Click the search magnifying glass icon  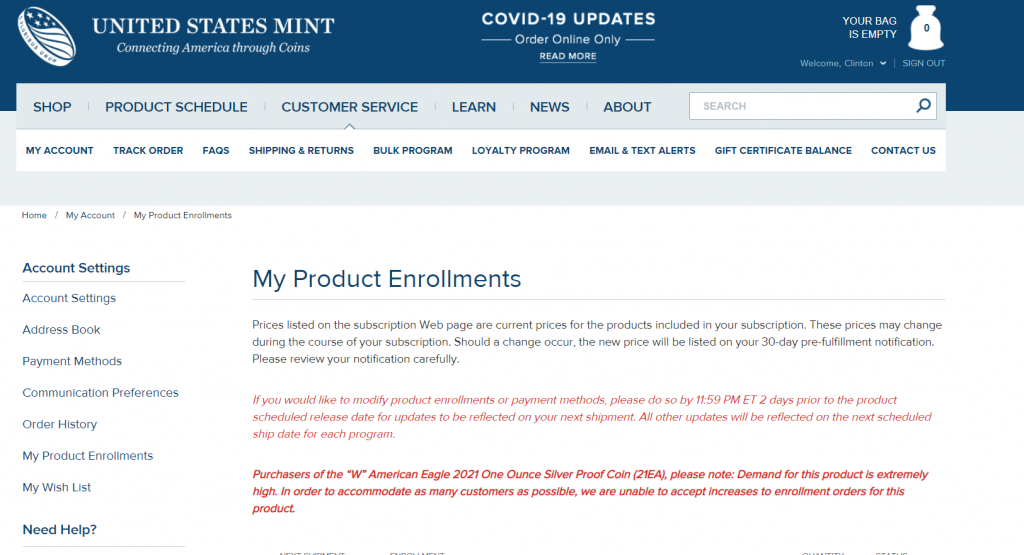click(x=923, y=105)
